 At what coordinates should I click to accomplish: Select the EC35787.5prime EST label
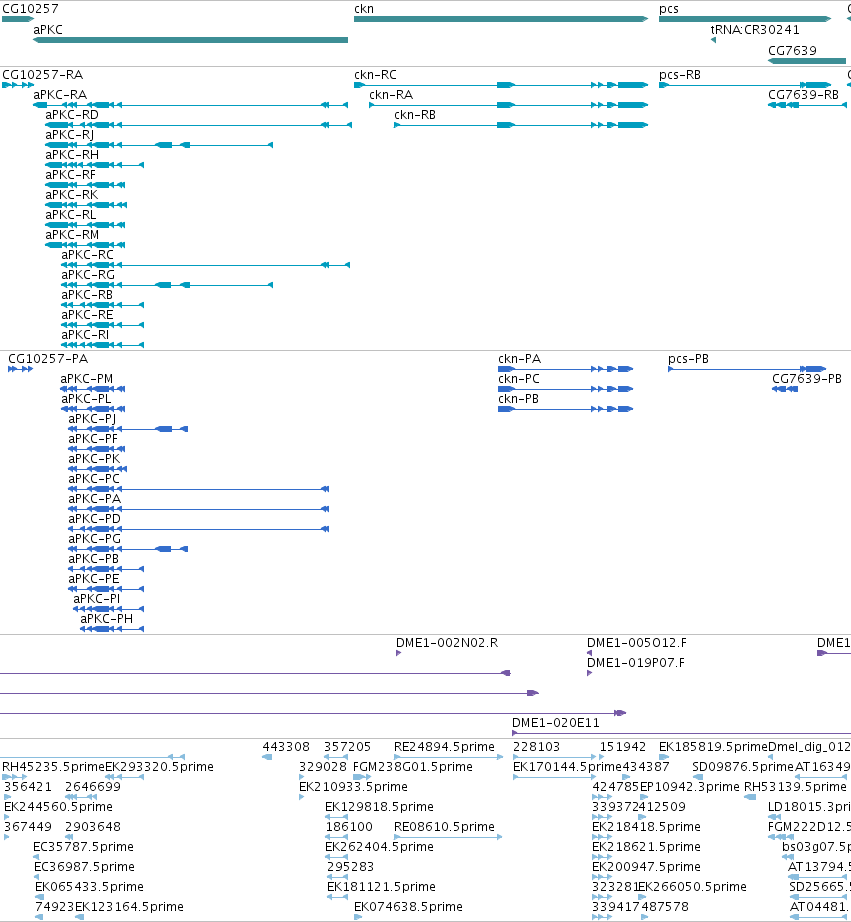coord(84,847)
